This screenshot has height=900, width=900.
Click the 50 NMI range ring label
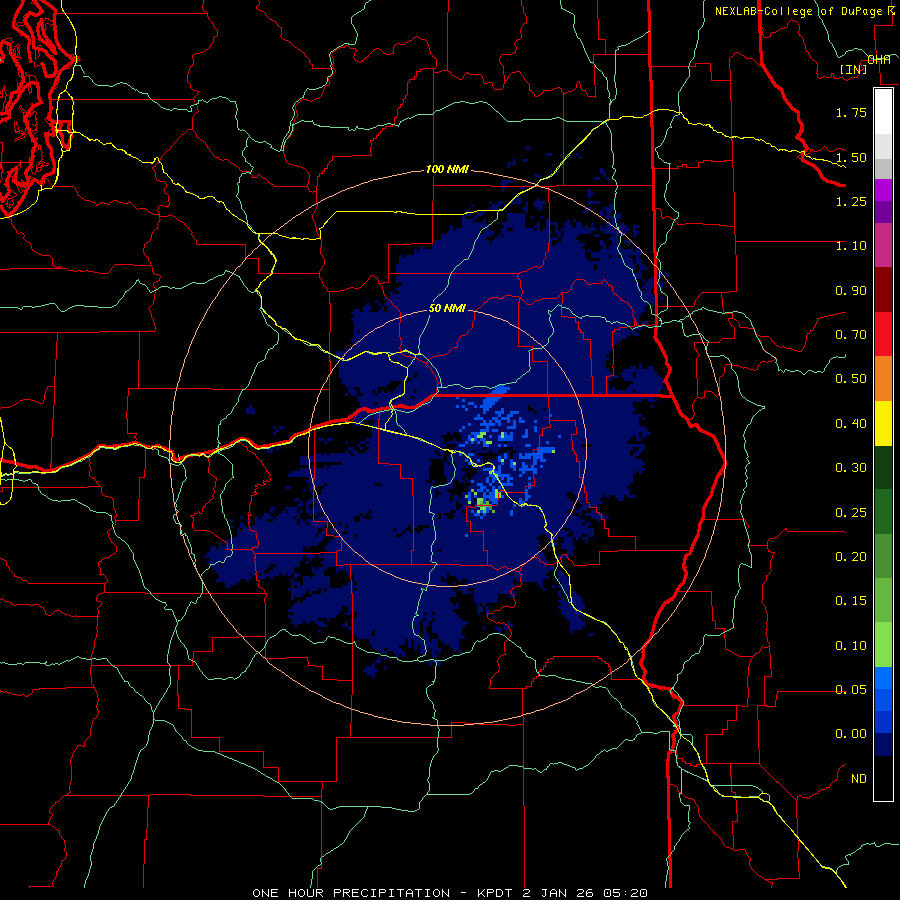point(447,308)
